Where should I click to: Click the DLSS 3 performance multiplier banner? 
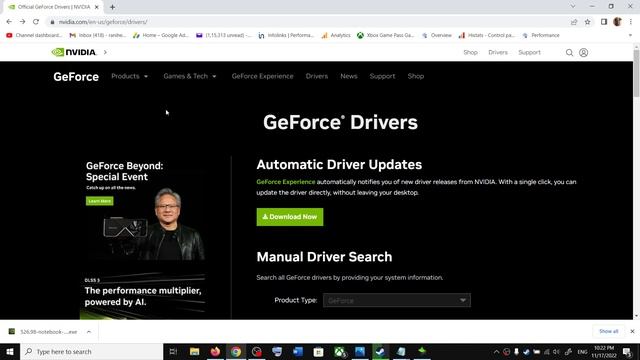click(143, 296)
